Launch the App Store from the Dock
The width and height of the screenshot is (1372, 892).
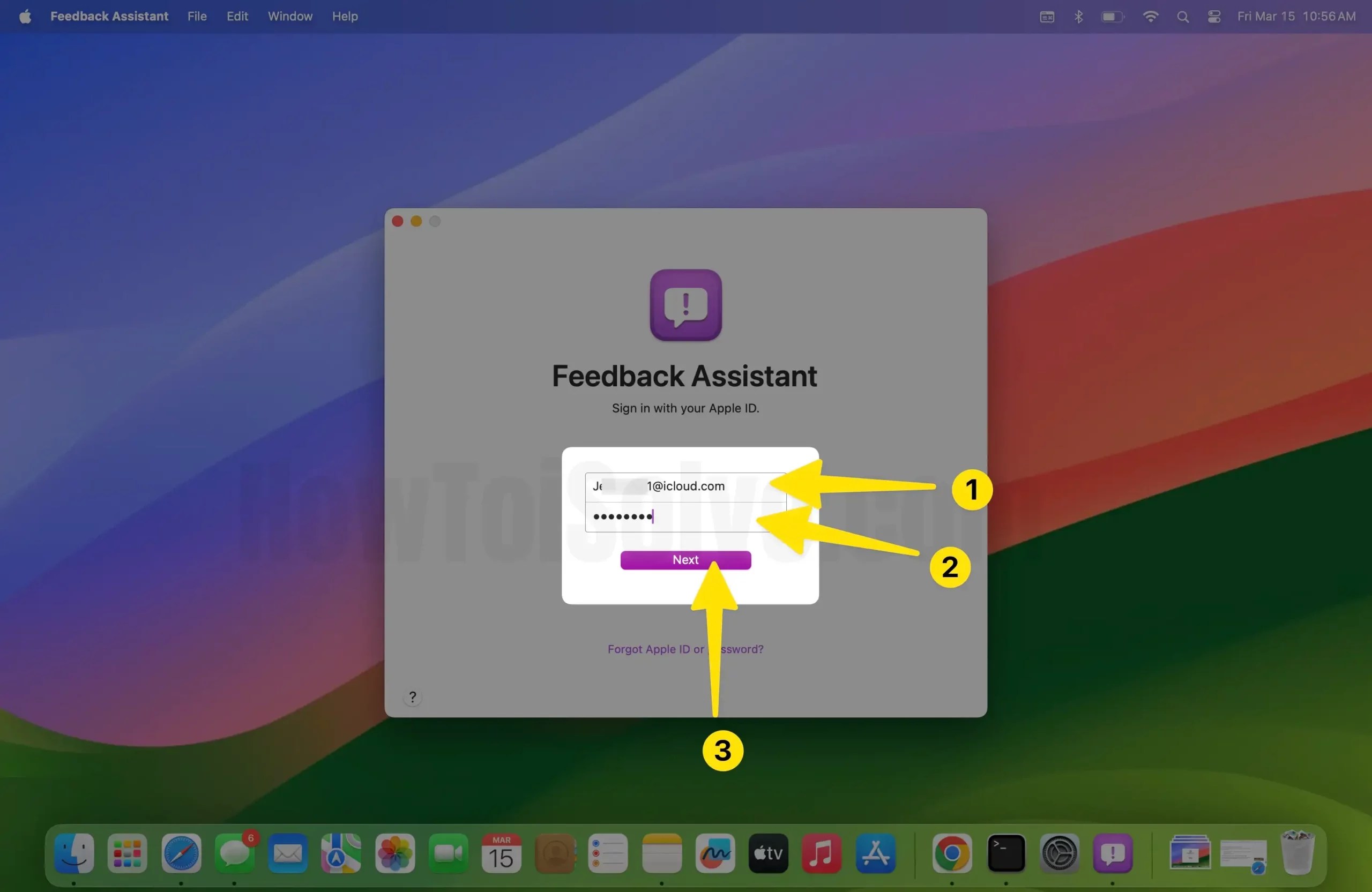[x=876, y=854]
